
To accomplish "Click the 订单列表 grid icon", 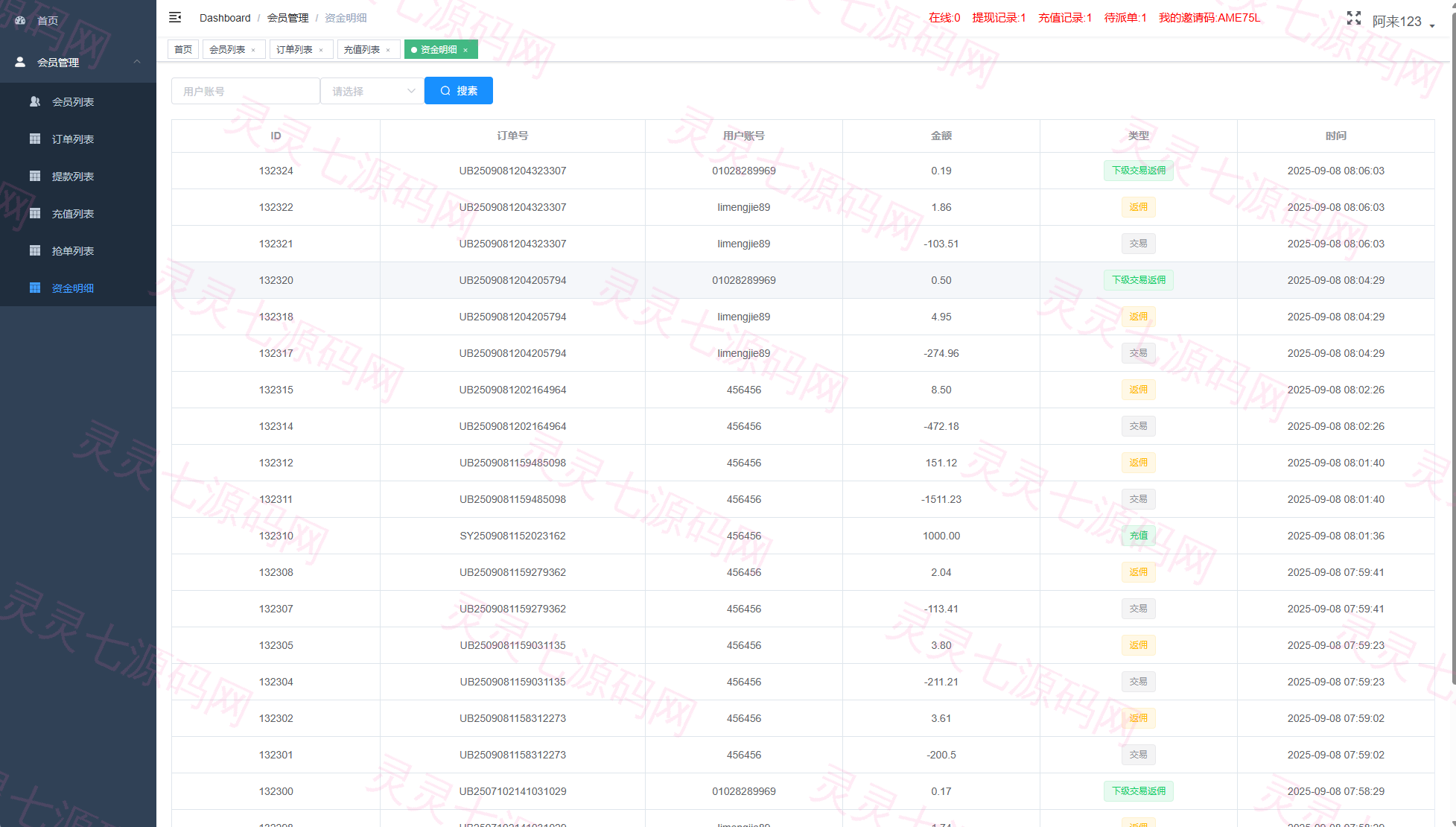I will point(35,139).
